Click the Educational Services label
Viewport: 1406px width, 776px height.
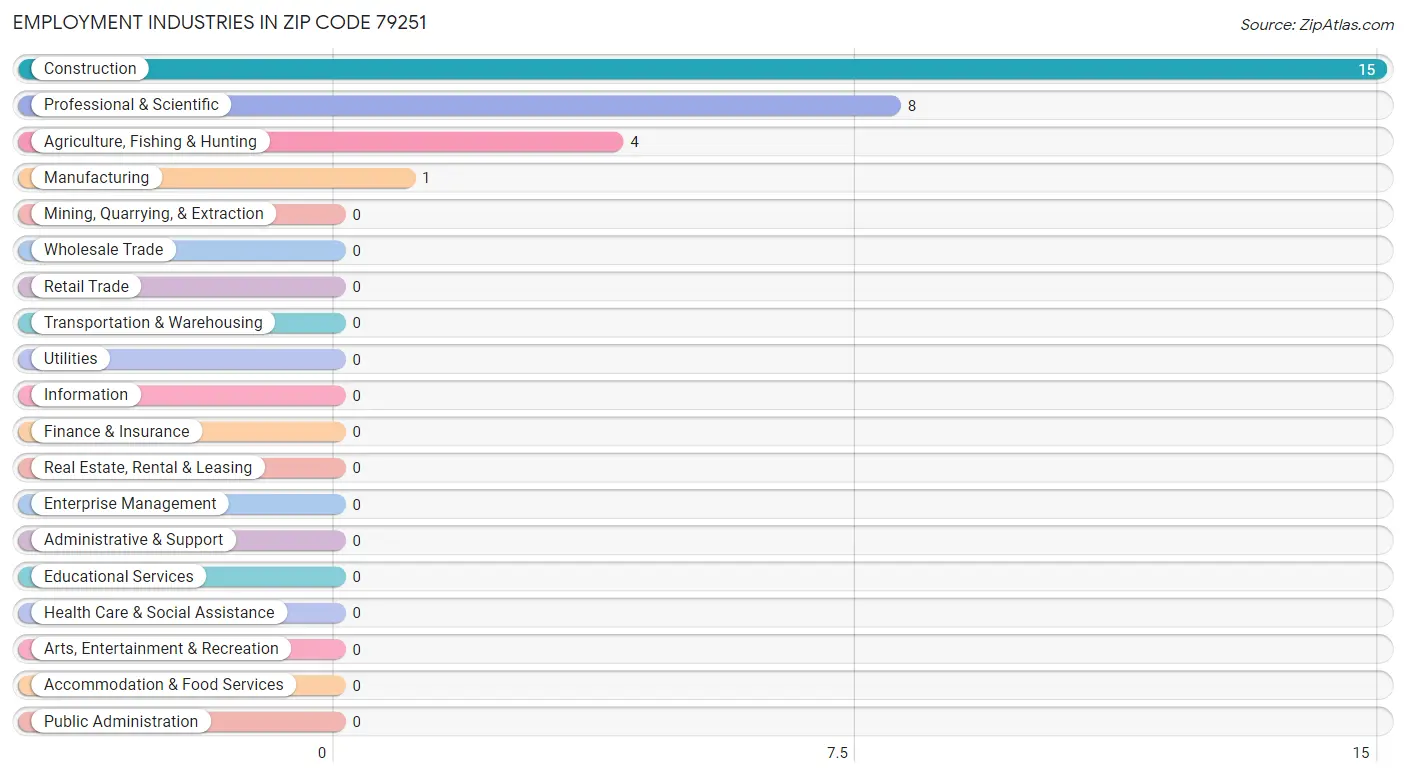pos(119,577)
